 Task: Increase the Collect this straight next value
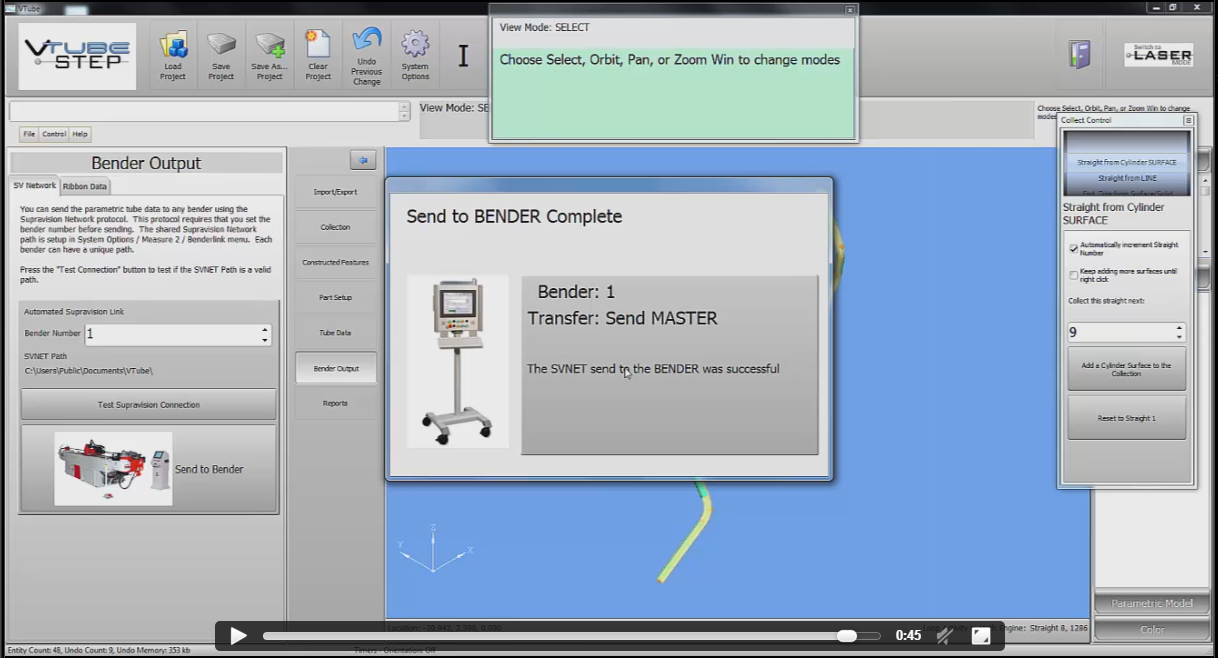point(1179,327)
